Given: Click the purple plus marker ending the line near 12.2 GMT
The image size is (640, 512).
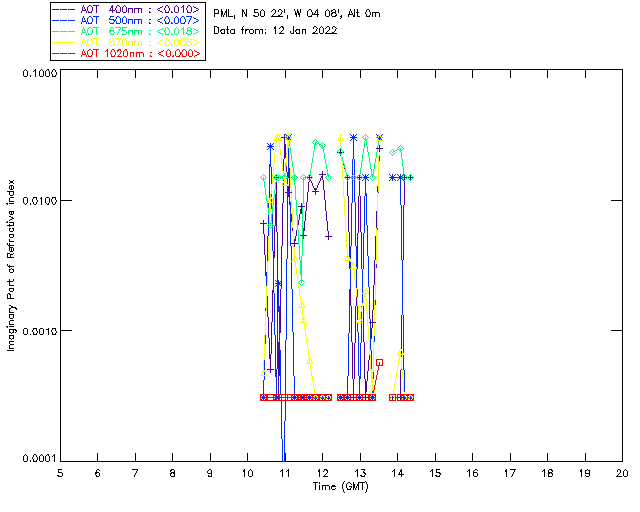Looking at the screenshot, I should pos(328,236).
